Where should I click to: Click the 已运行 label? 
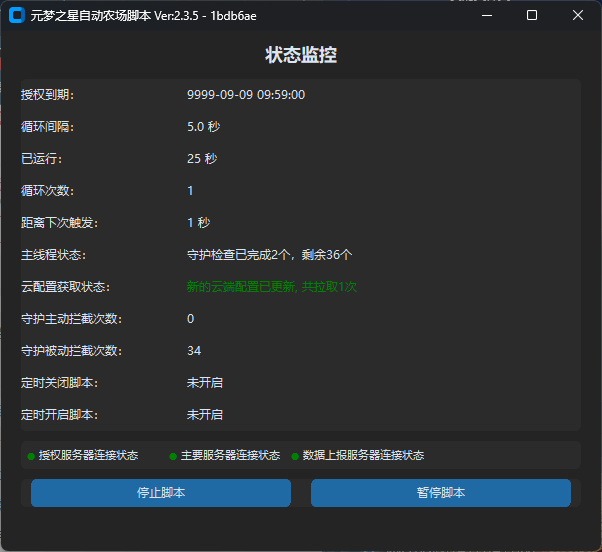point(41,159)
